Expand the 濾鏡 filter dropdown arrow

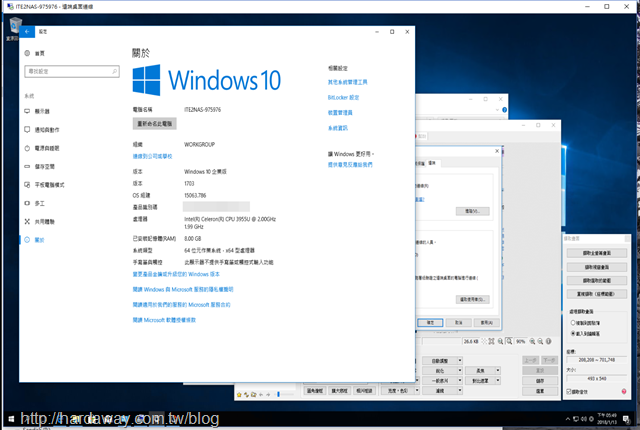460,390
